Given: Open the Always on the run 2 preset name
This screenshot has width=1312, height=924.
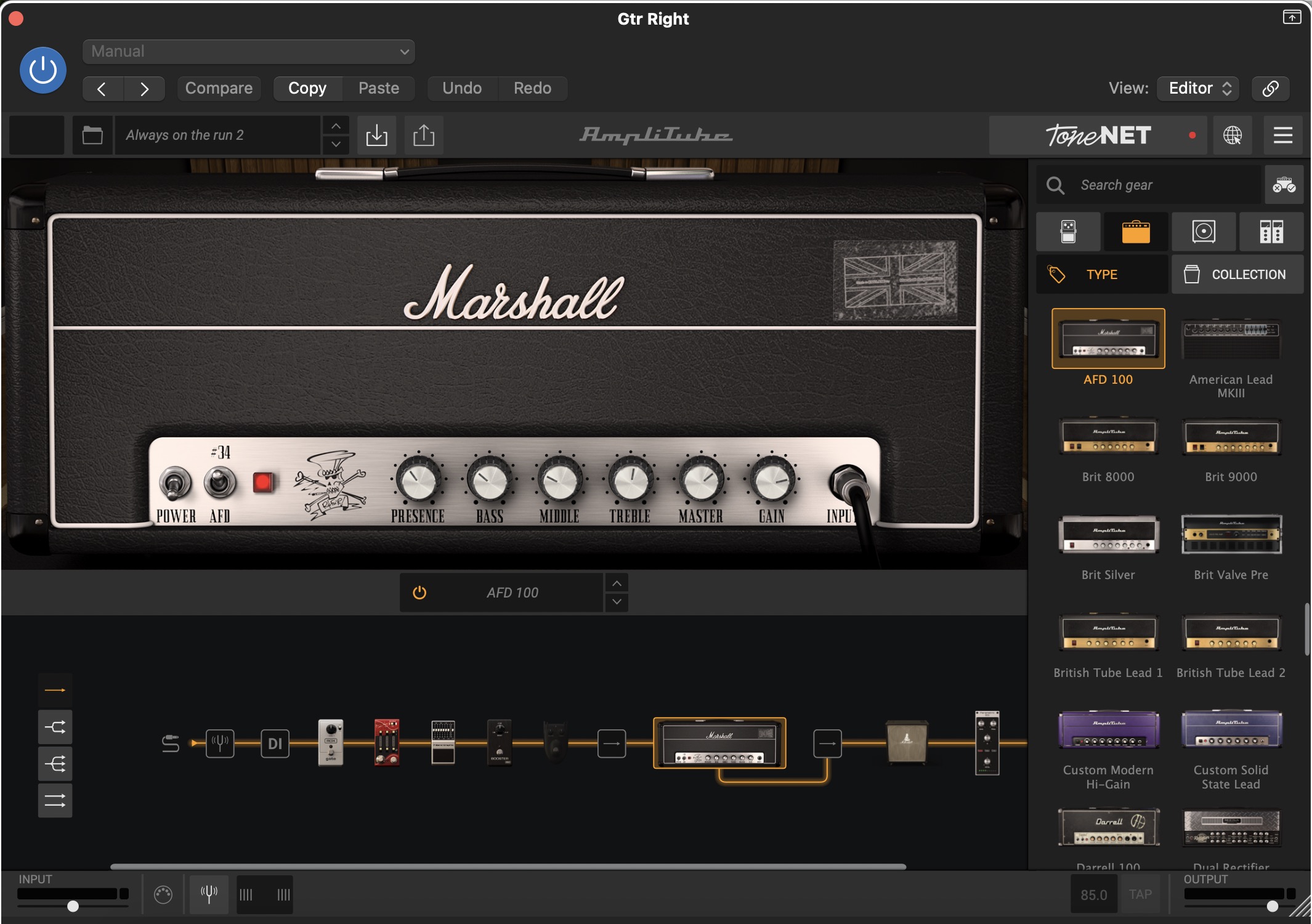Looking at the screenshot, I should (x=218, y=135).
